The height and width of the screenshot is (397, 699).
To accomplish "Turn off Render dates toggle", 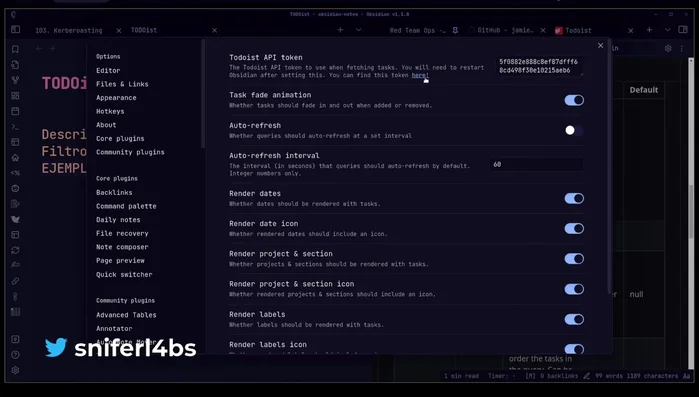I will (x=574, y=198).
